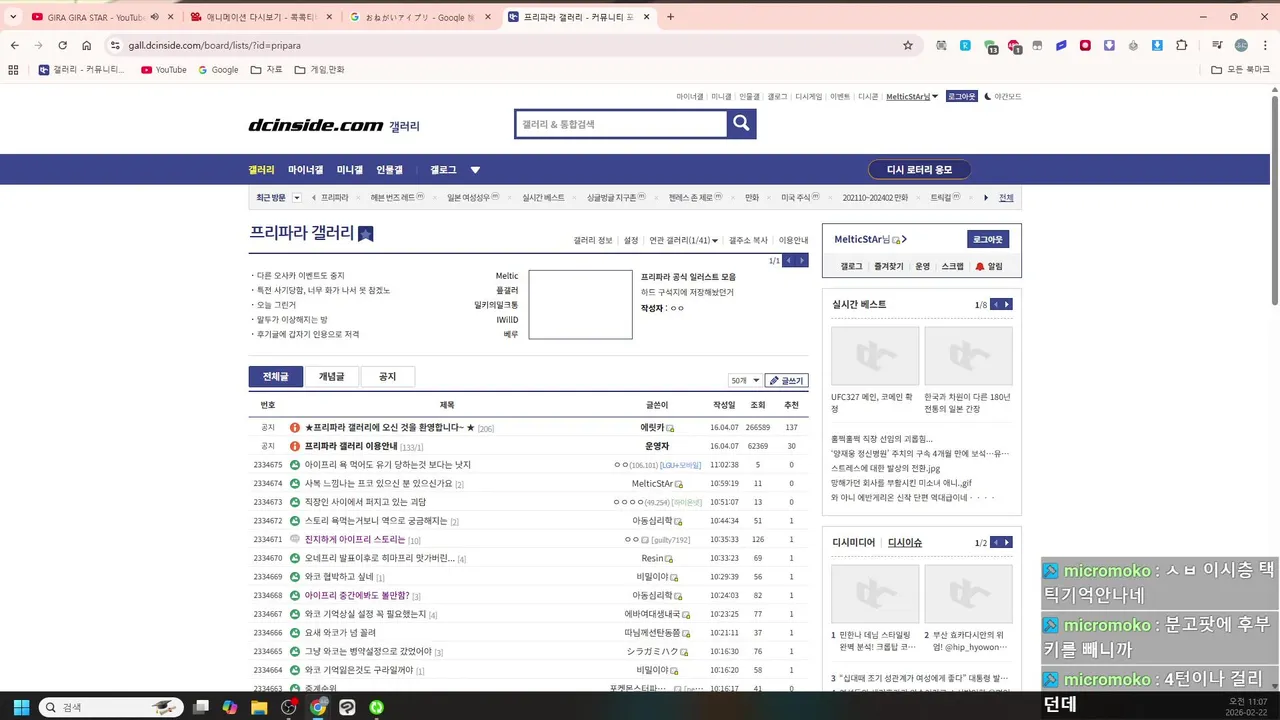The height and width of the screenshot is (720, 1280).
Task: Open 모든 북마크 folder
Action: 1241,70
